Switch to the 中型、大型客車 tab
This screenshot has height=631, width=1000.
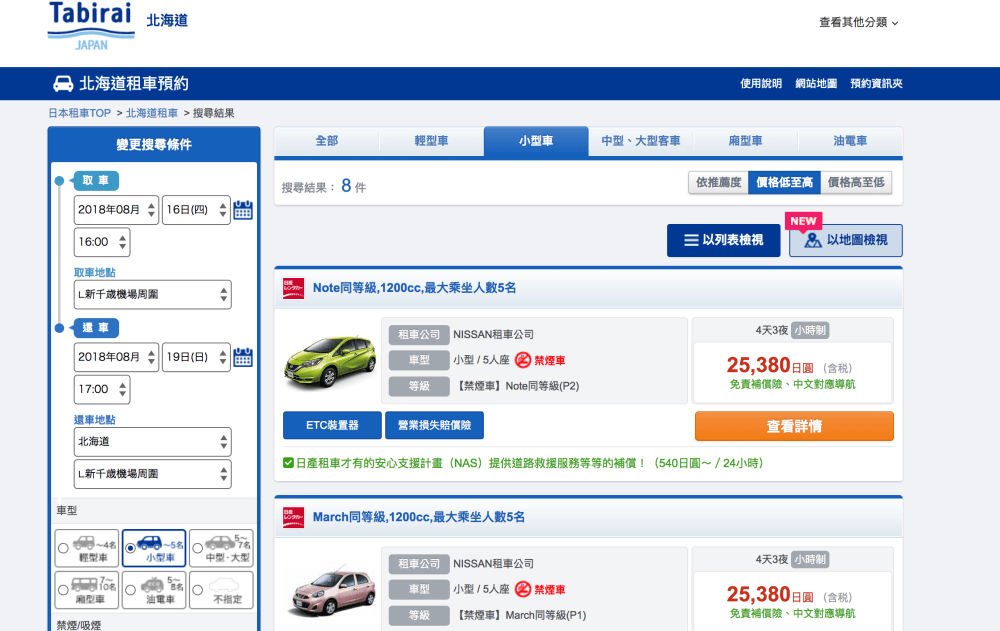tap(640, 142)
